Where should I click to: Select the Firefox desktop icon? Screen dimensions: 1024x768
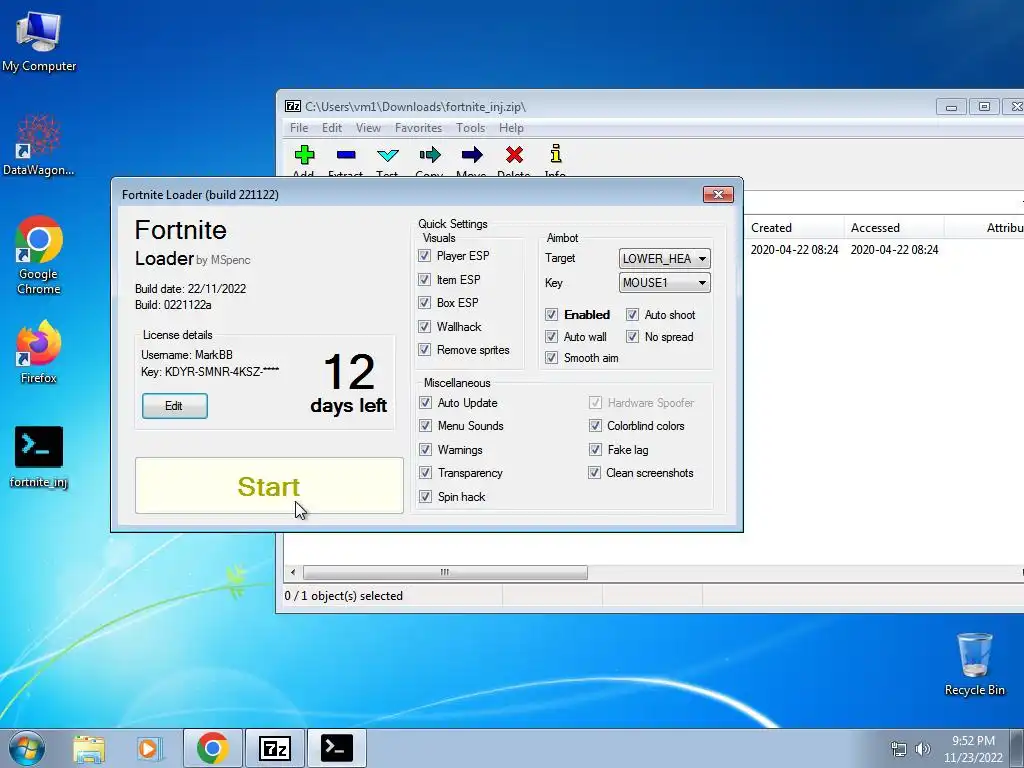pos(39,351)
